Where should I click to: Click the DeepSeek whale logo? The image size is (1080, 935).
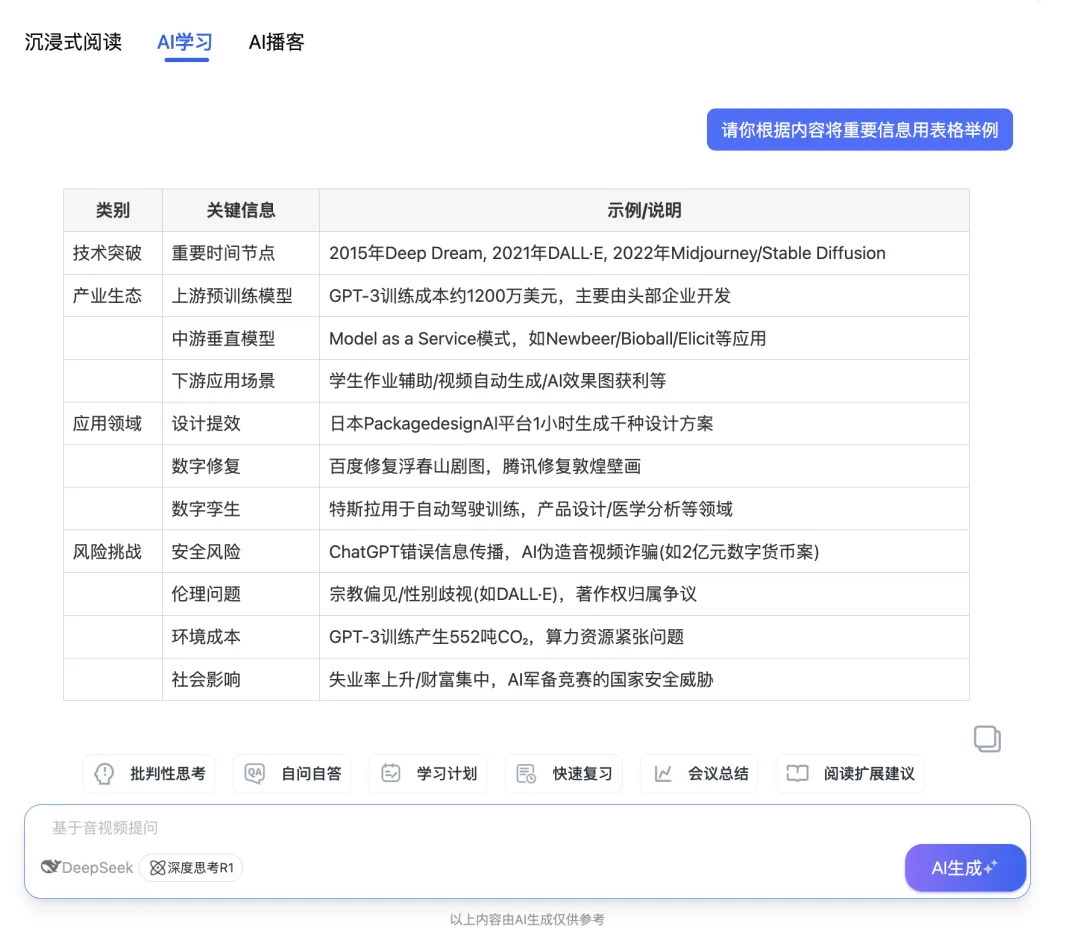pos(50,867)
